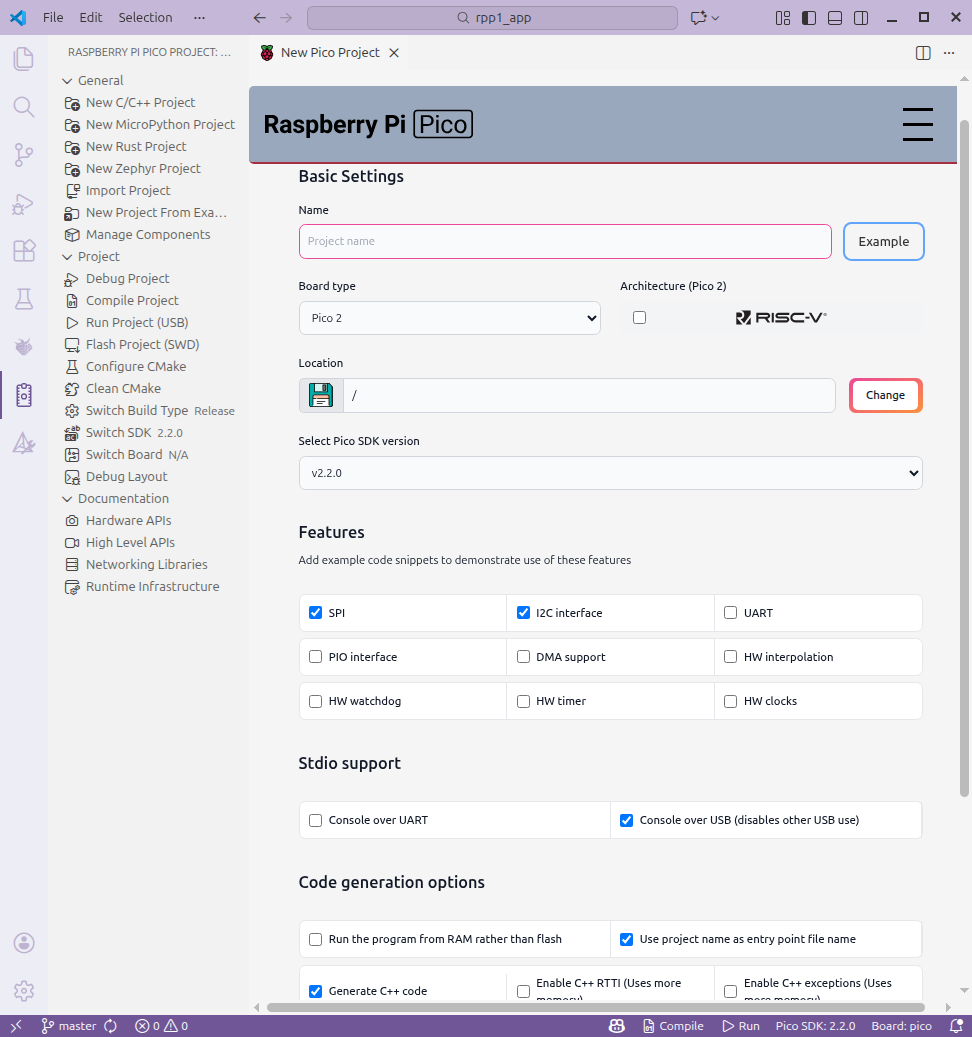The height and width of the screenshot is (1037, 972).
Task: Open the Copilot chat icon in title bar
Action: click(x=698, y=18)
